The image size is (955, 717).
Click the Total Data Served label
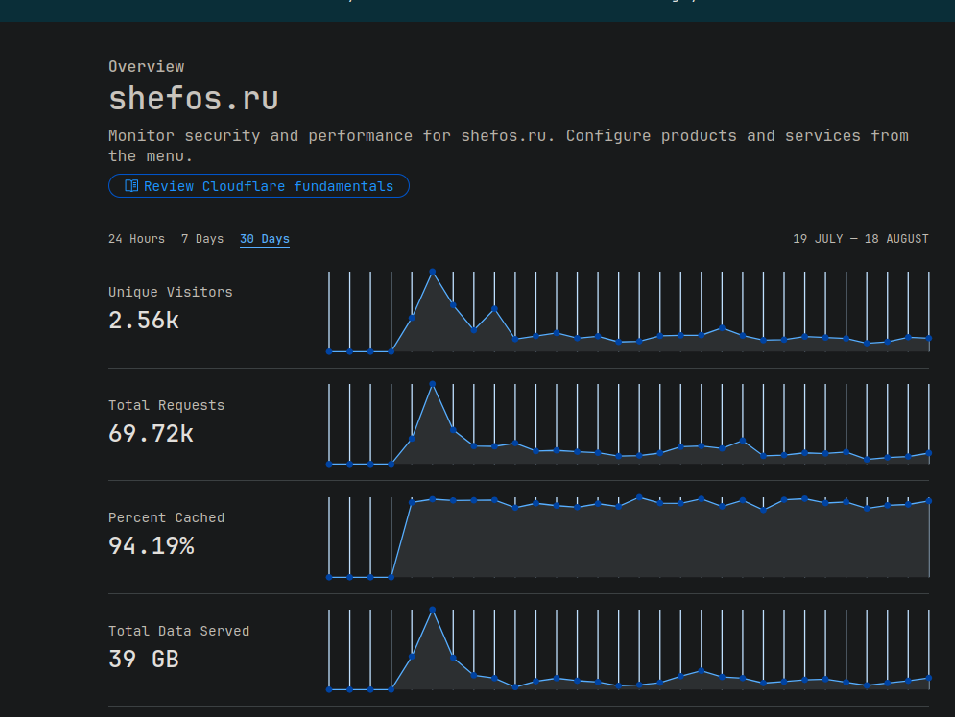178,631
